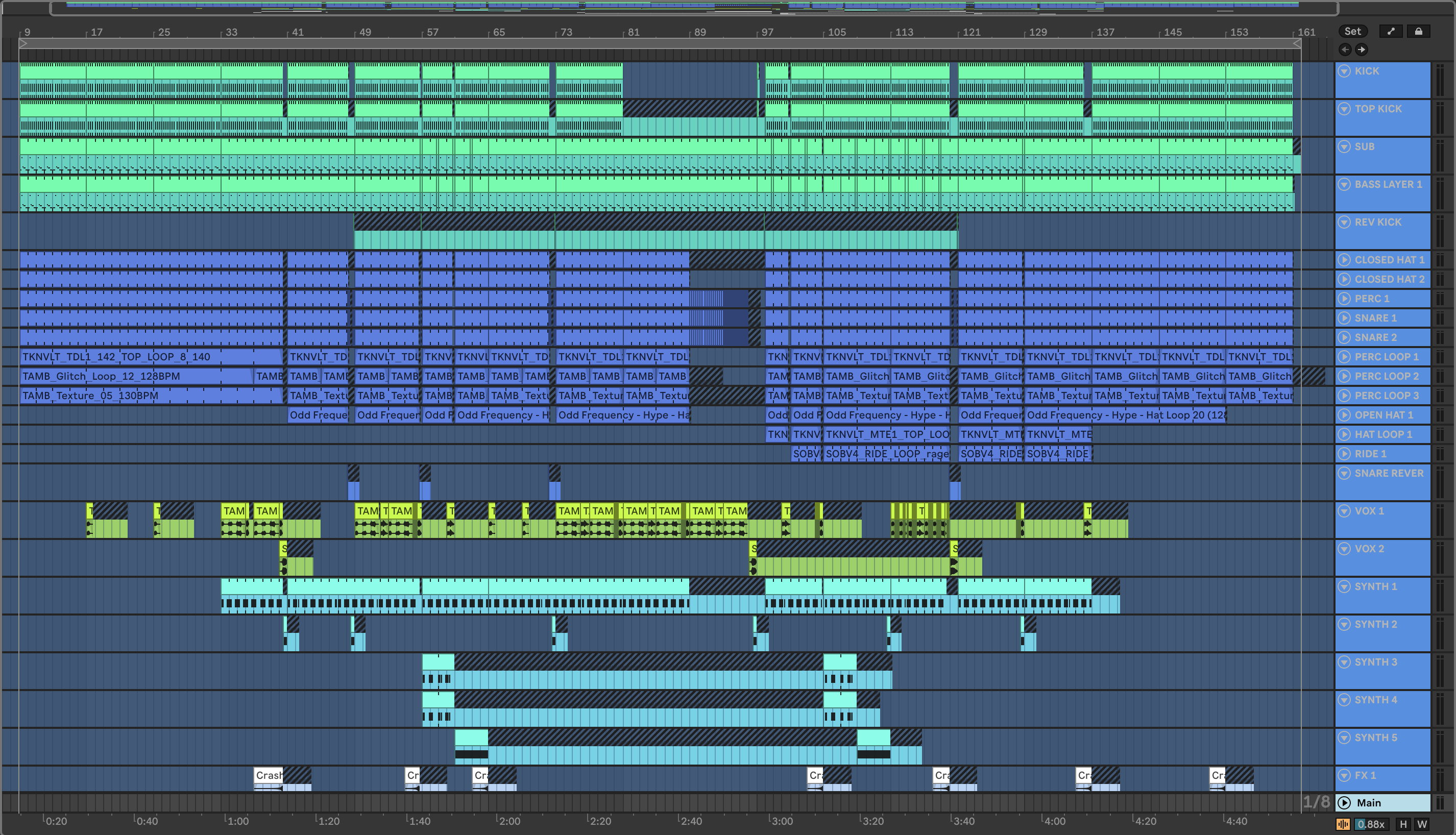This screenshot has height=835, width=1456.
Task: Click the Main track play icon
Action: 1344,802
